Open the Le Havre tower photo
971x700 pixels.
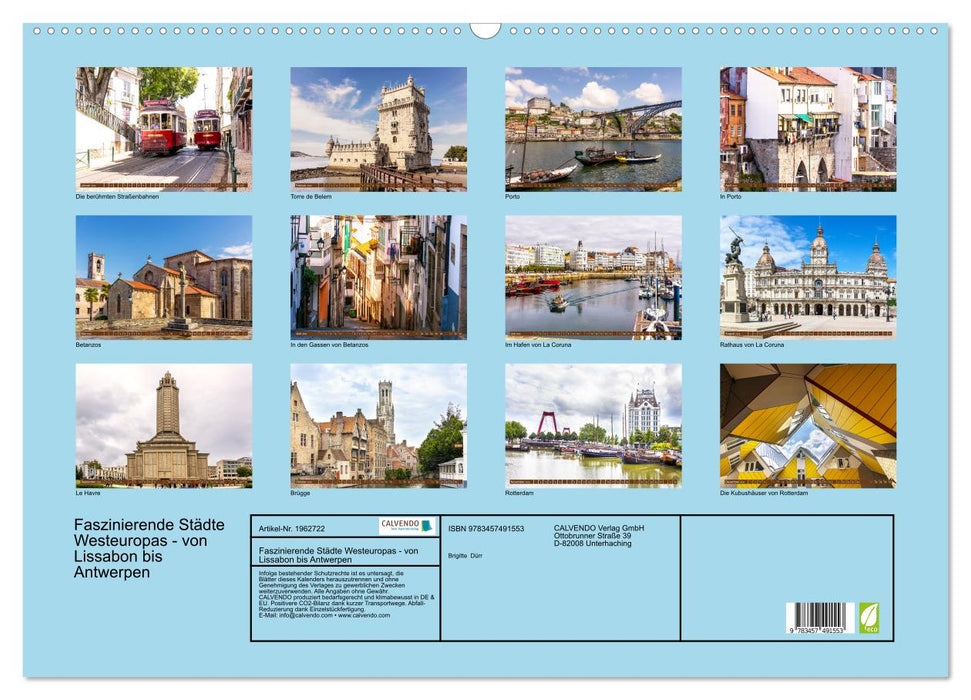click(164, 425)
